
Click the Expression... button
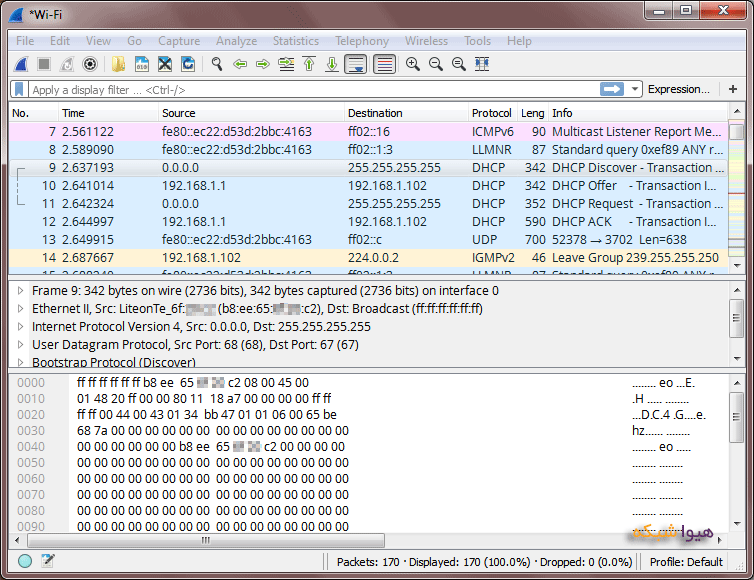tap(679, 89)
